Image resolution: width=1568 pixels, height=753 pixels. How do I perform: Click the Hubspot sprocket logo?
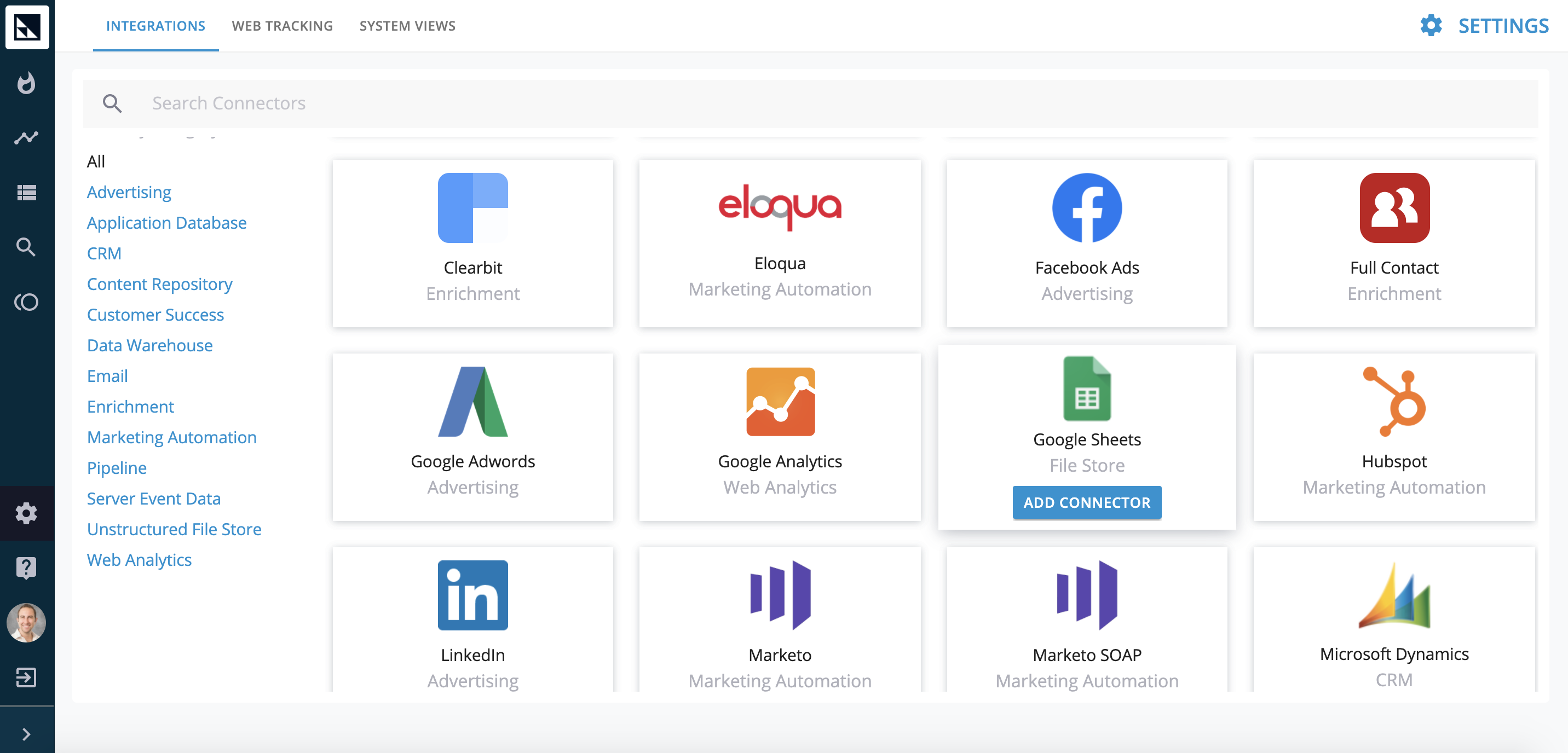pyautogui.click(x=1394, y=402)
